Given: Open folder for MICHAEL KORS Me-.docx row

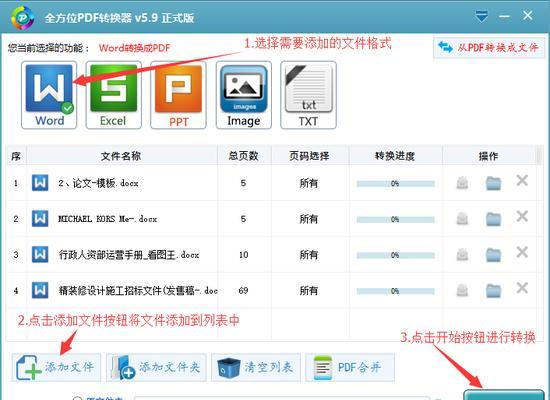Looking at the screenshot, I should [x=493, y=219].
